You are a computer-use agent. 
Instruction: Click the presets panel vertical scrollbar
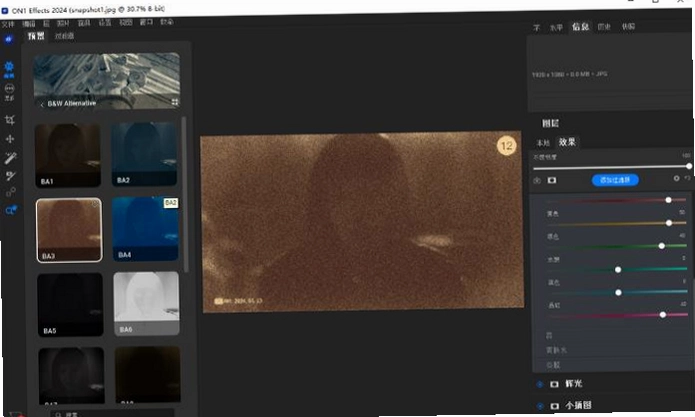point(184,195)
